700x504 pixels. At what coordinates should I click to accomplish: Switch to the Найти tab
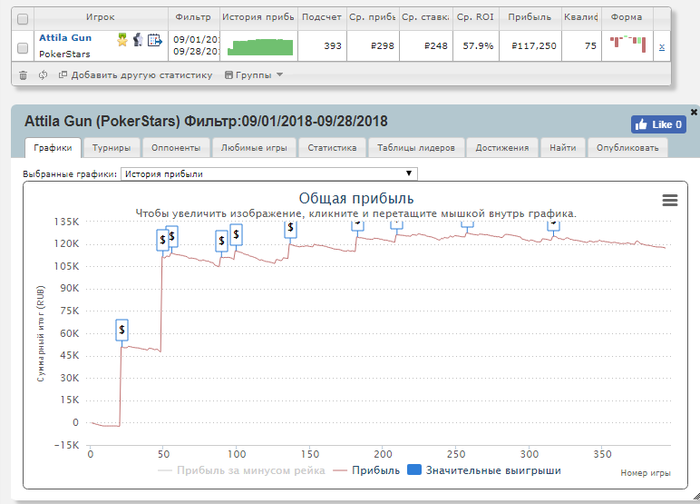pyautogui.click(x=562, y=148)
